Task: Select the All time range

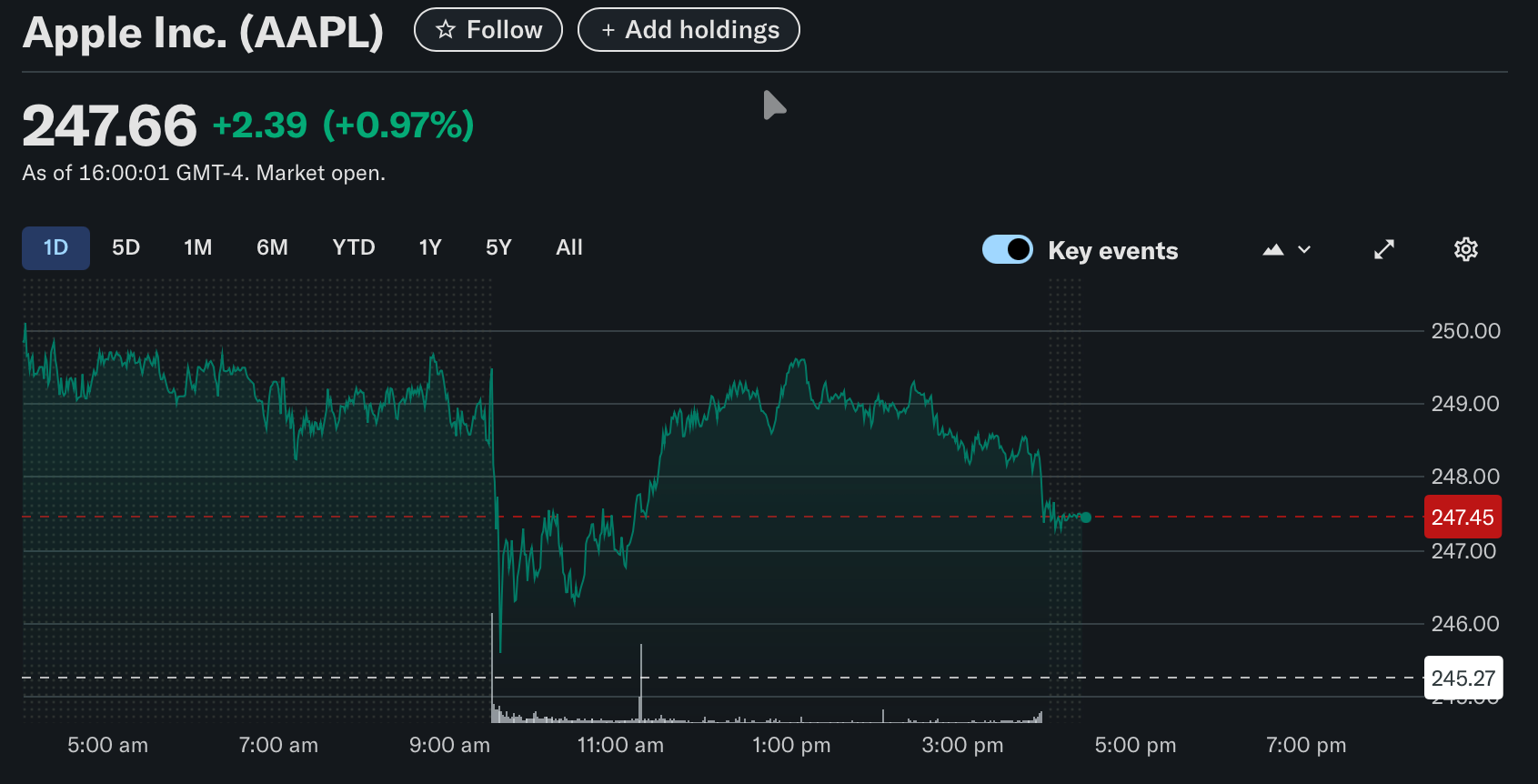Action: (x=568, y=248)
